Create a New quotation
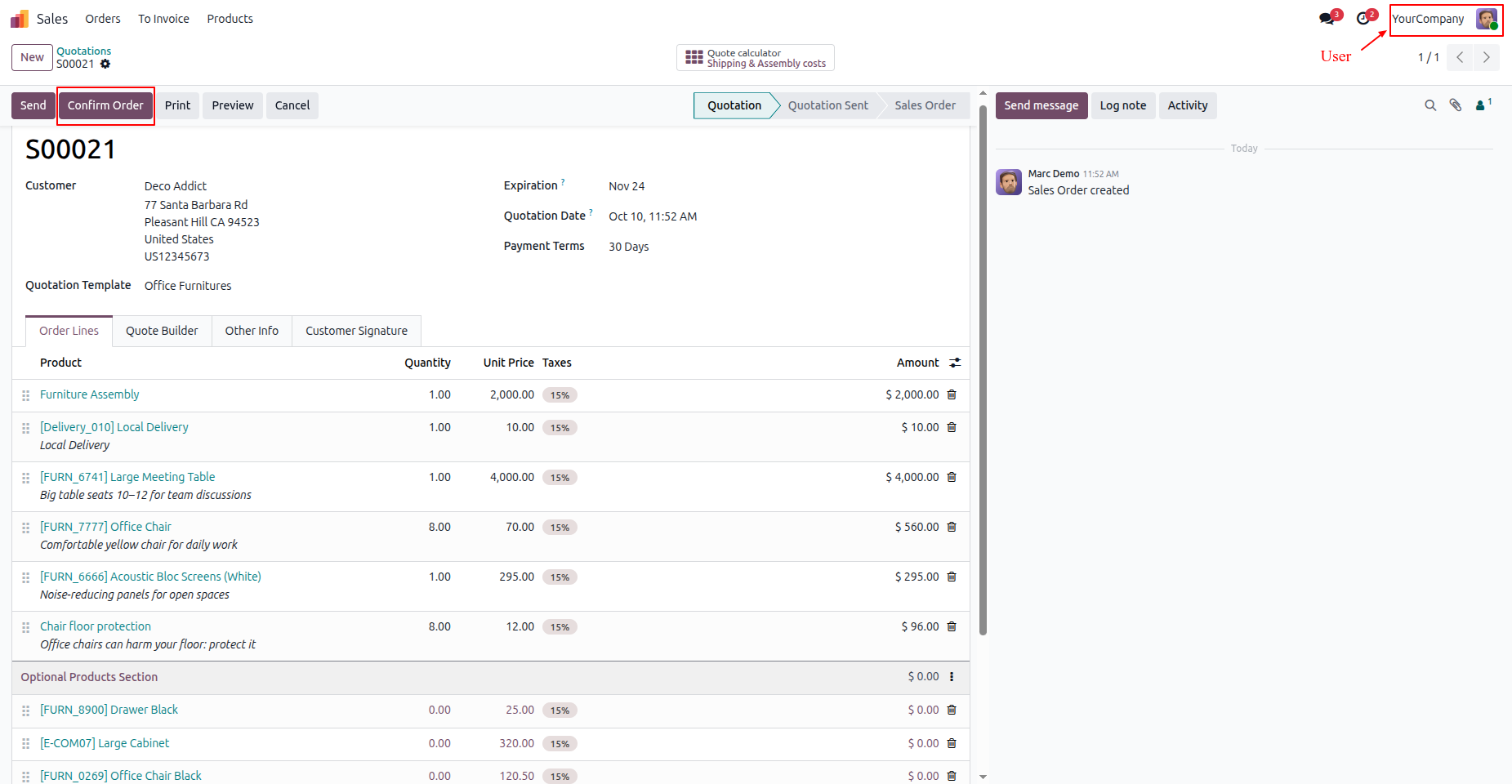 point(32,57)
